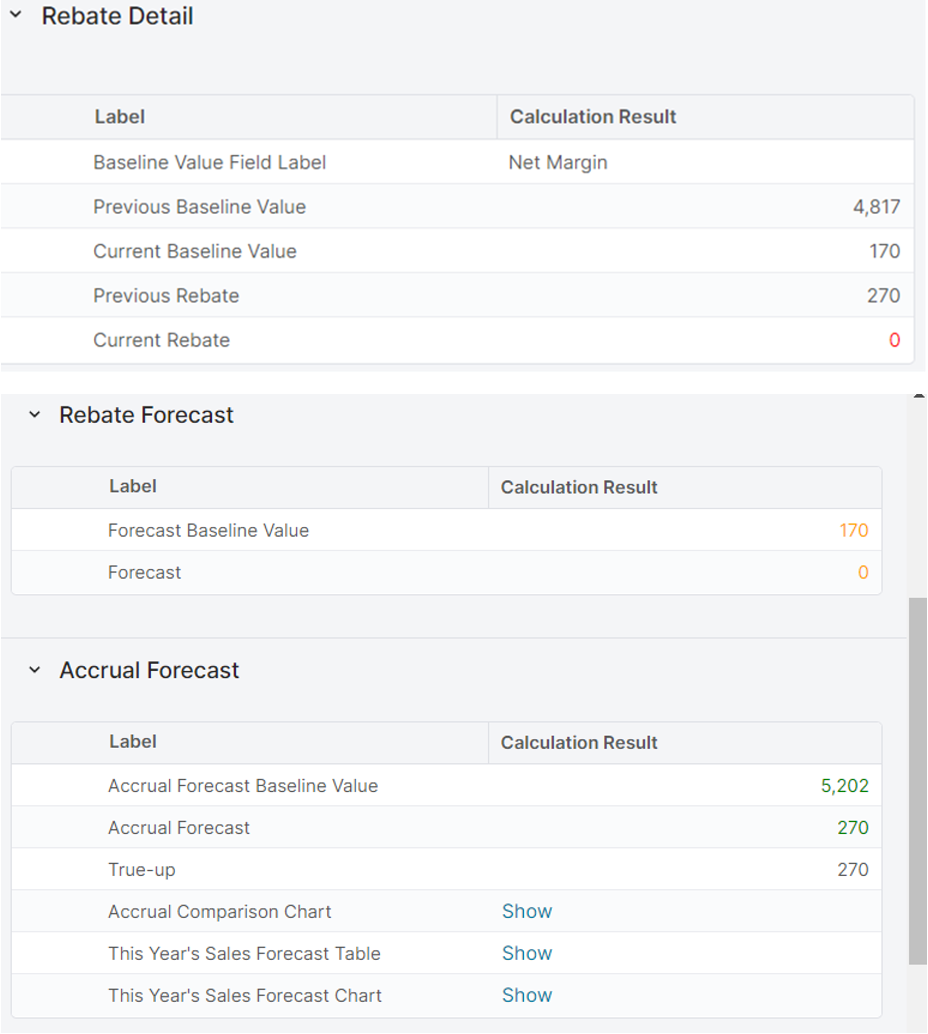Image resolution: width=928 pixels, height=1034 pixels.
Task: Click the vertical scrollbar thumb
Action: coord(917,780)
